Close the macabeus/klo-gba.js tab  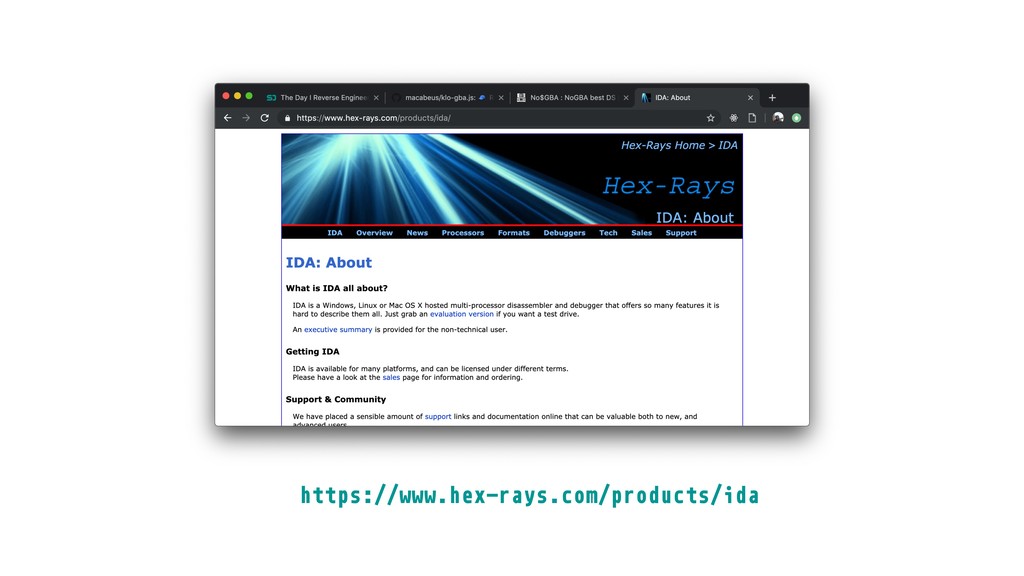501,98
